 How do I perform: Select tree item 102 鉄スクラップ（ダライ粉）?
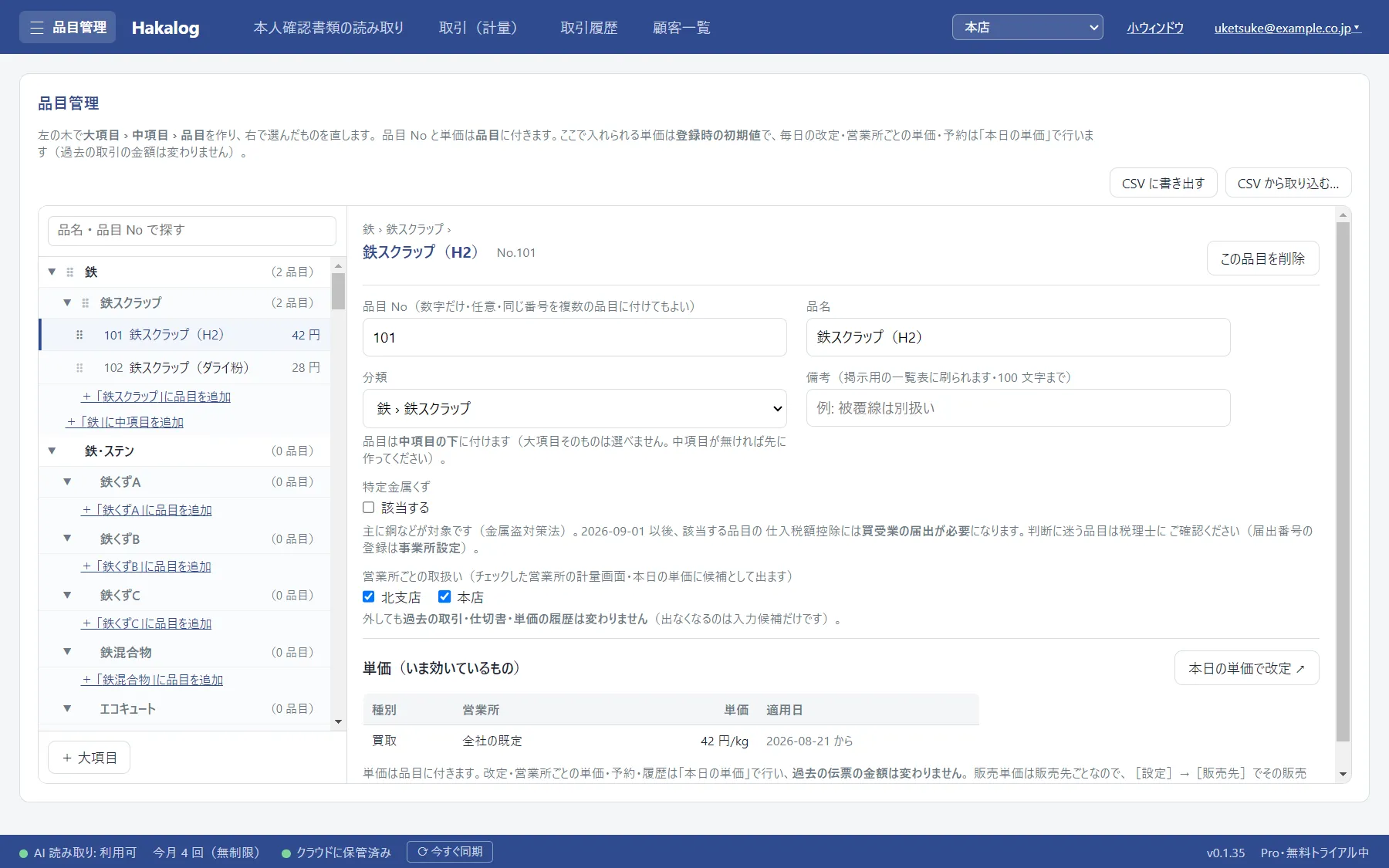[x=186, y=367]
